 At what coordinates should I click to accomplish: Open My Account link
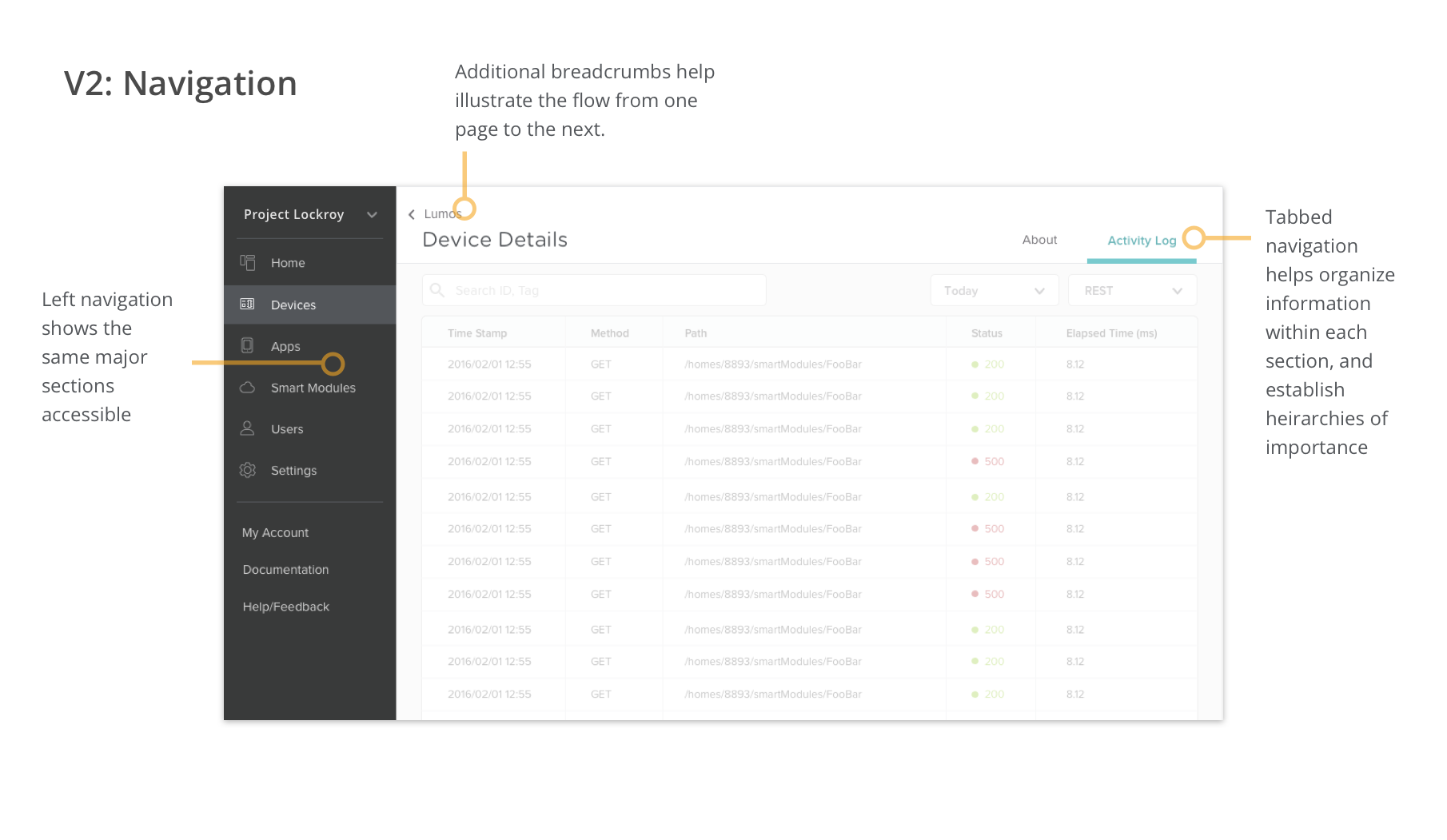275,533
